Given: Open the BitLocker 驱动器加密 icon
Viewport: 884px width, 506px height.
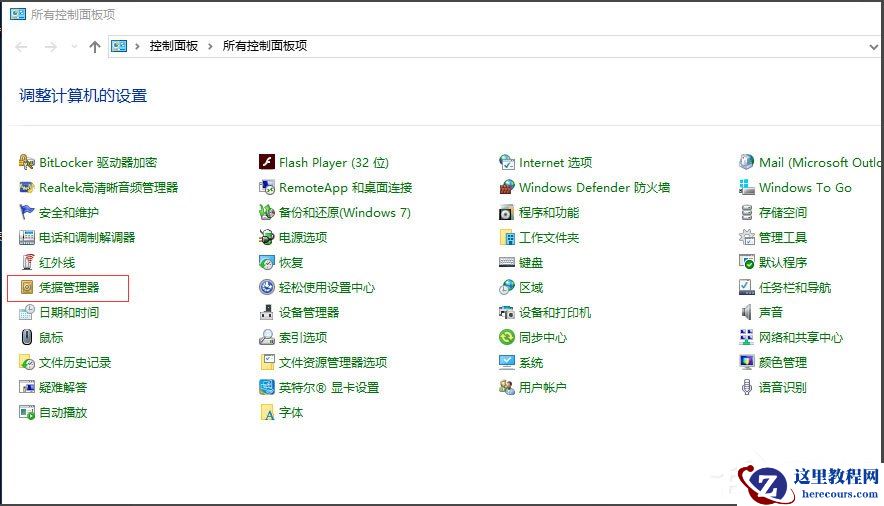Looking at the screenshot, I should 26,163.
